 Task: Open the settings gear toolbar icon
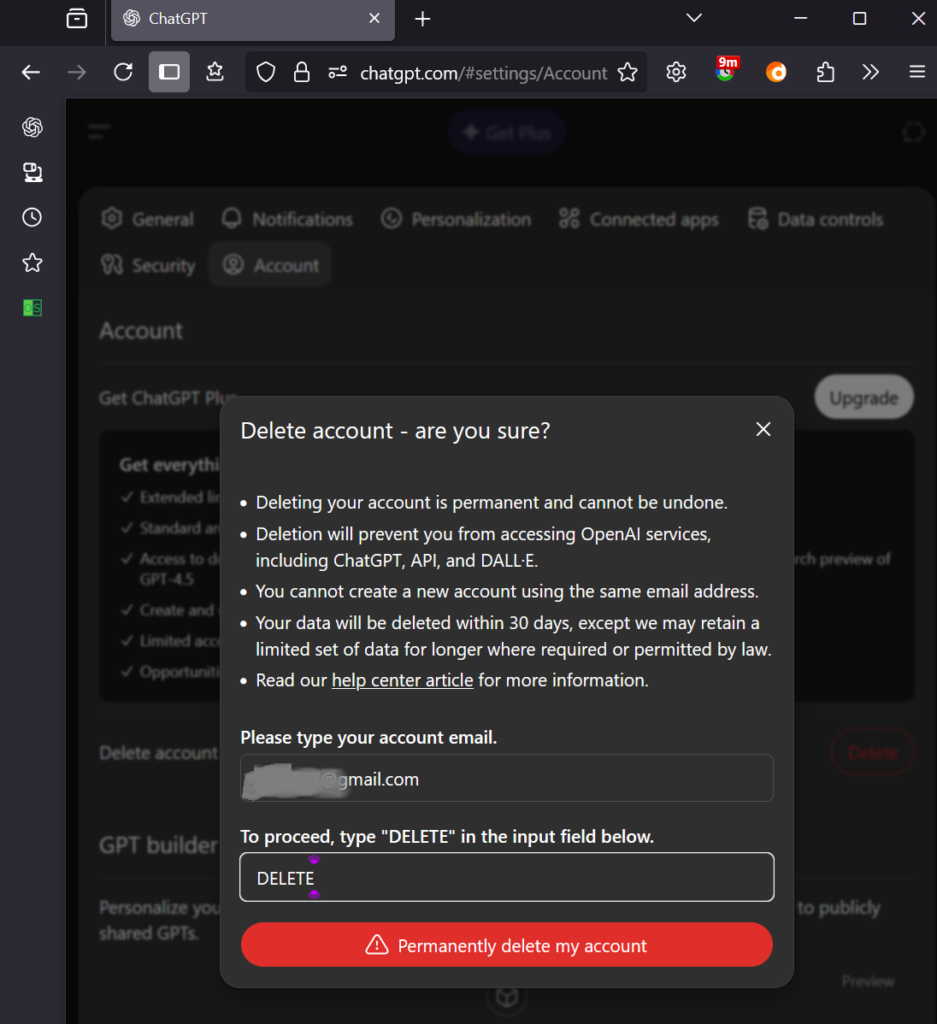coord(676,72)
